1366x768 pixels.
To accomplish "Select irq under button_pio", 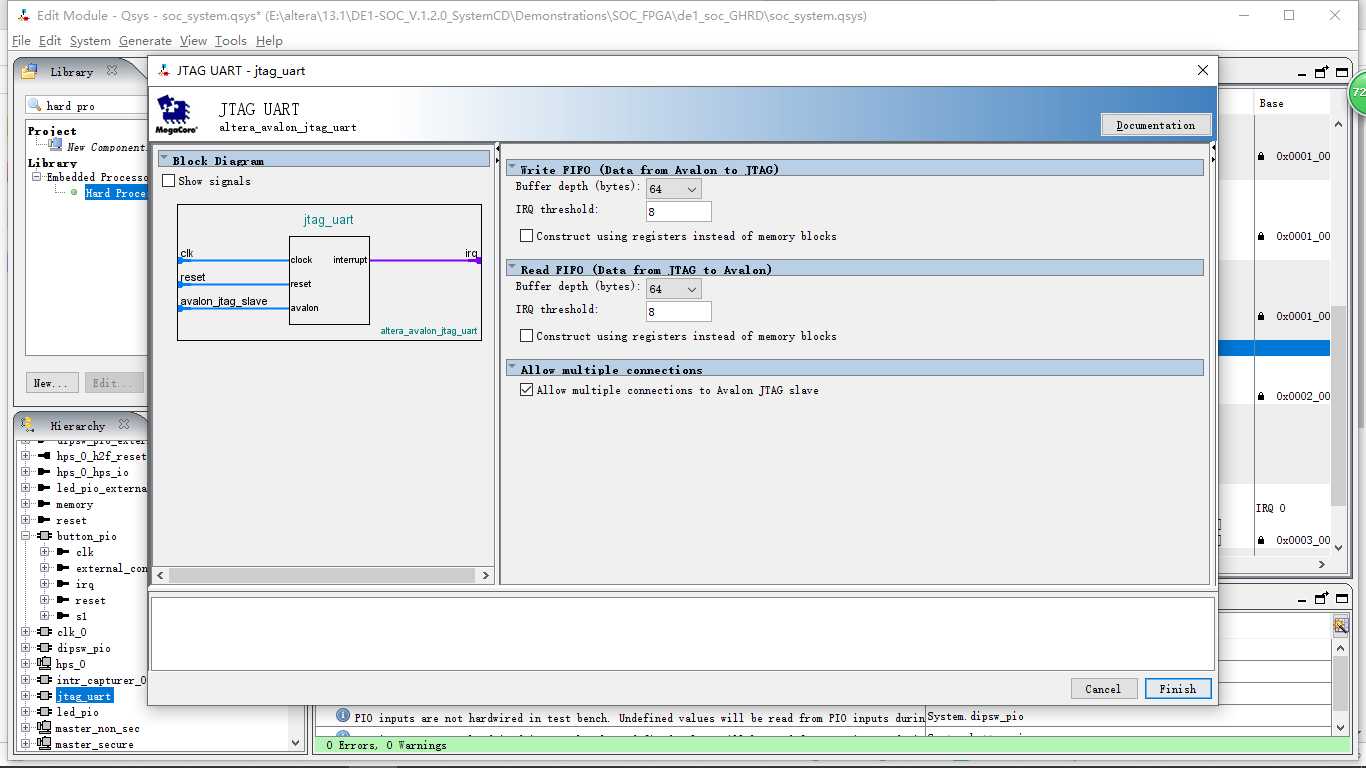I will [x=85, y=584].
